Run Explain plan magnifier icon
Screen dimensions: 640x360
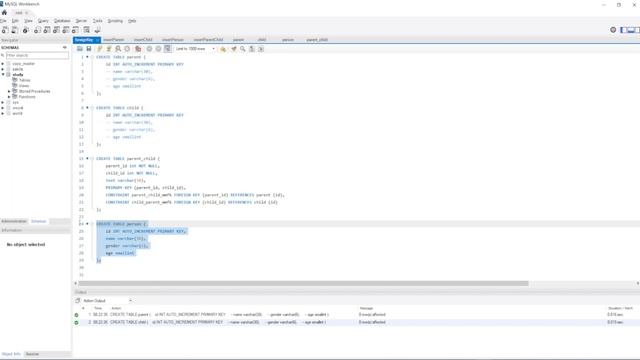118,49
